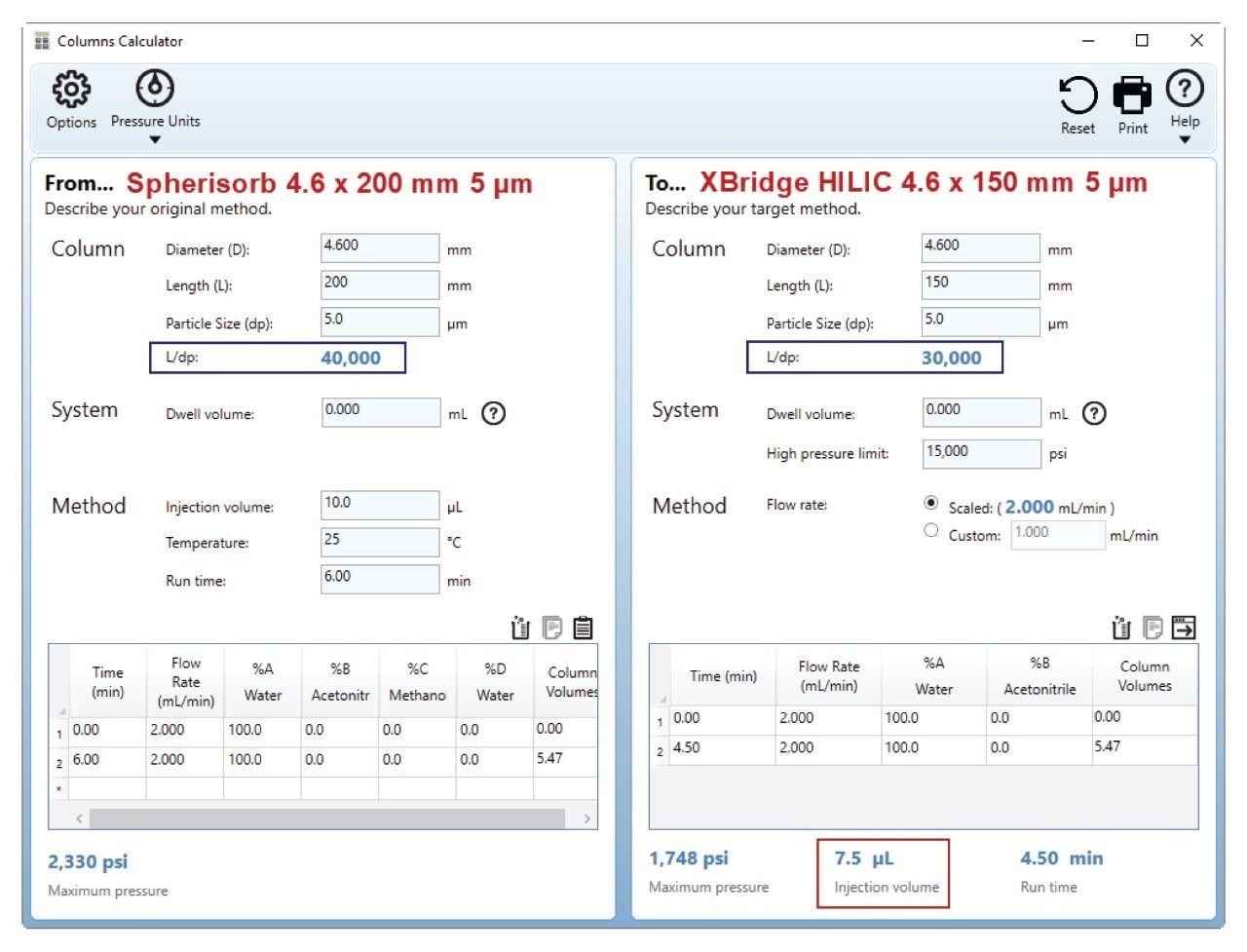Image resolution: width=1247 pixels, height=952 pixels.
Task: Click the copy gradient table icon in From panel
Action: pyautogui.click(x=552, y=628)
